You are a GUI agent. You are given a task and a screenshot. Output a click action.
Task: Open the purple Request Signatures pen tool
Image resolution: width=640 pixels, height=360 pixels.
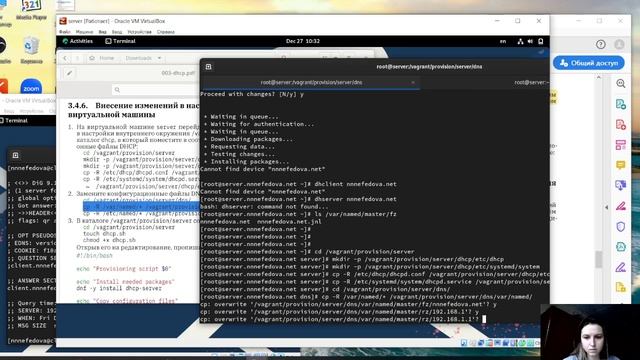(620, 267)
